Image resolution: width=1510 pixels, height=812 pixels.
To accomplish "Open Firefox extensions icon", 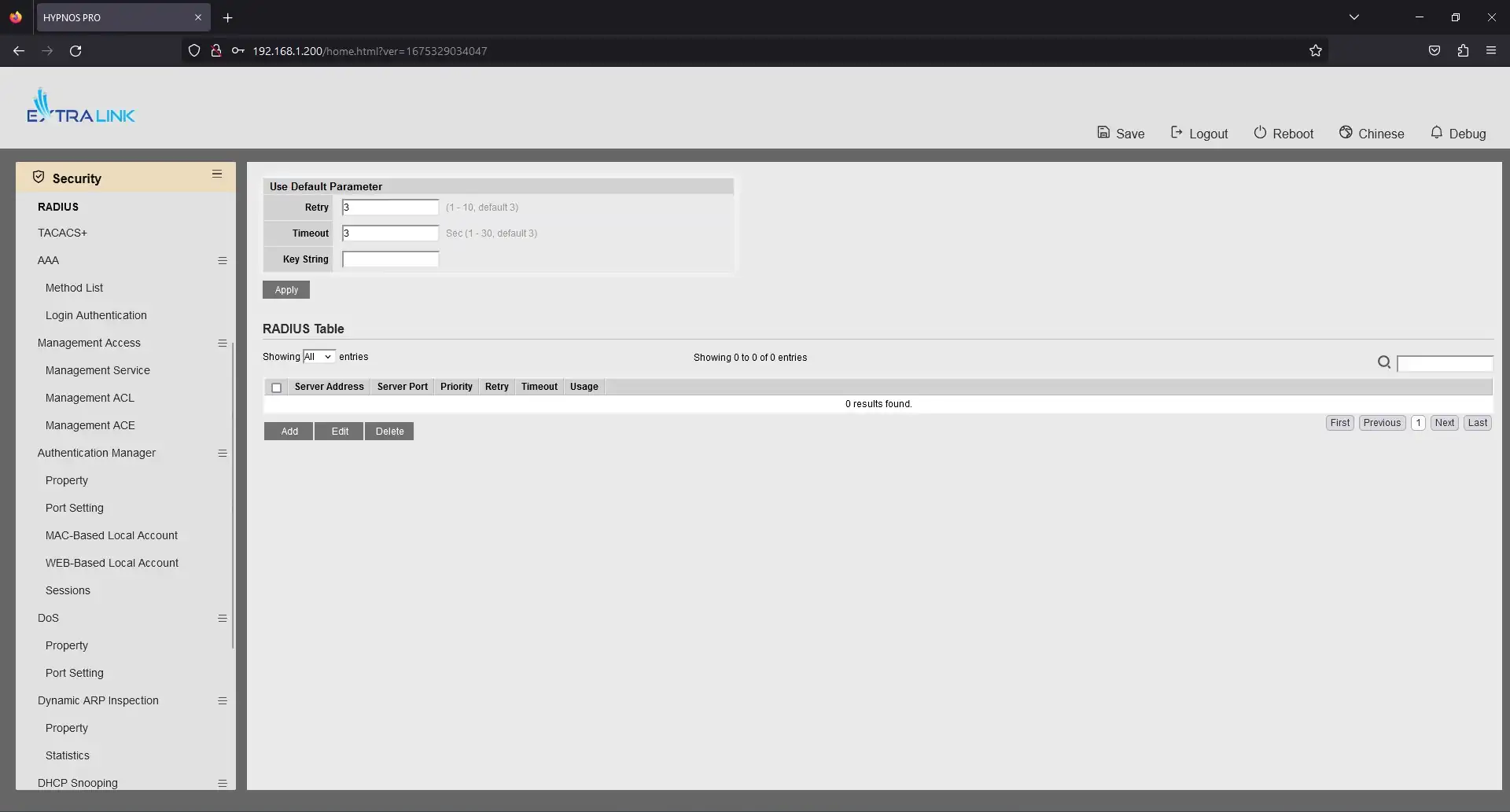I will pyautogui.click(x=1463, y=51).
